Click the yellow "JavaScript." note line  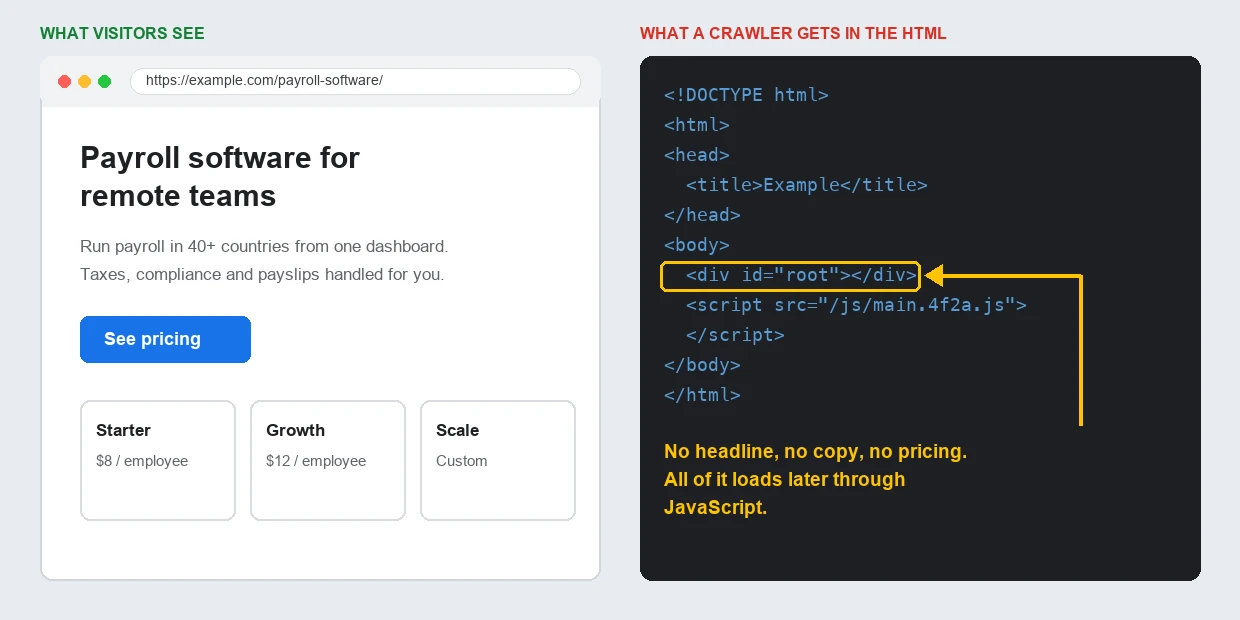[715, 508]
